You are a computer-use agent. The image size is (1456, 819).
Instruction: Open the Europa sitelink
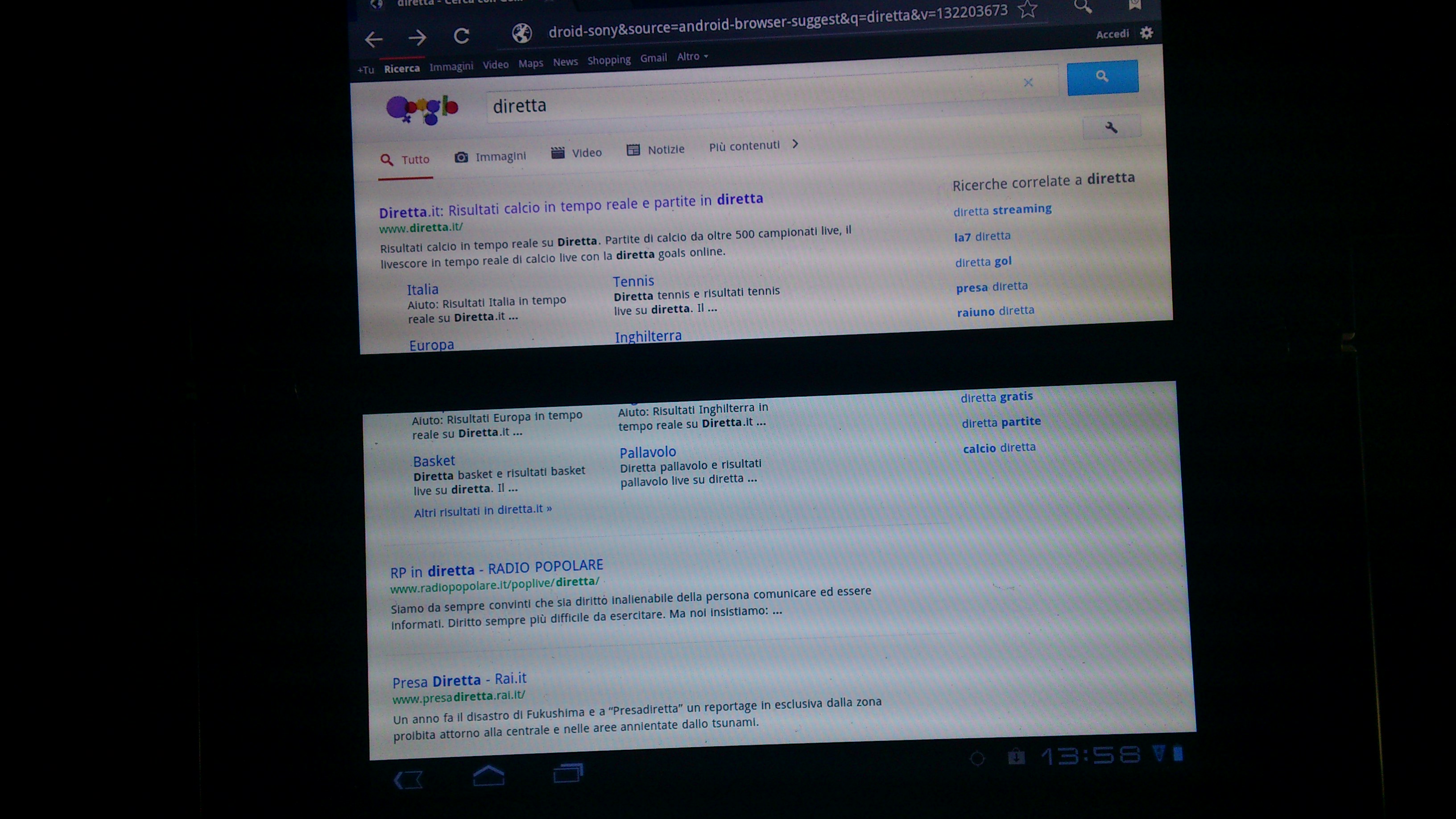pos(432,345)
